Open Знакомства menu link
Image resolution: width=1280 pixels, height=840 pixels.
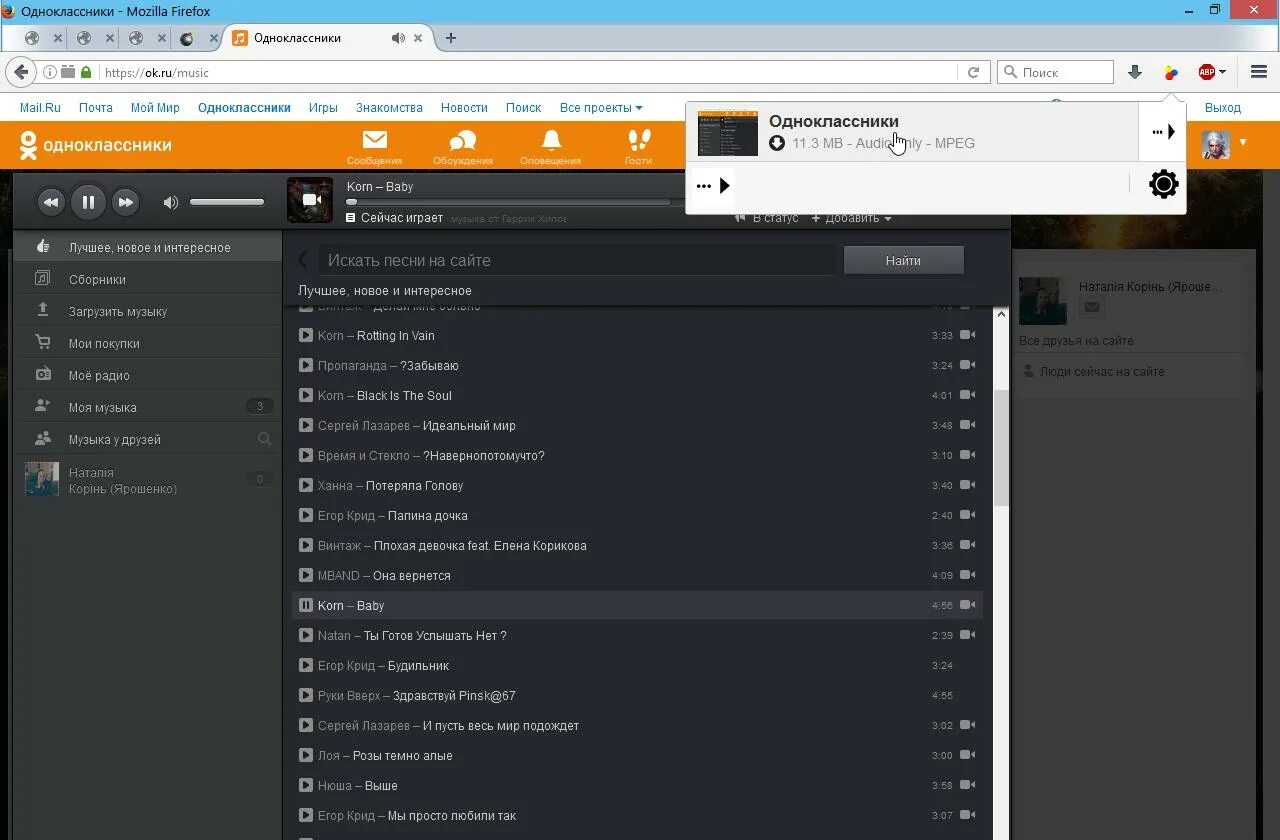(x=389, y=107)
